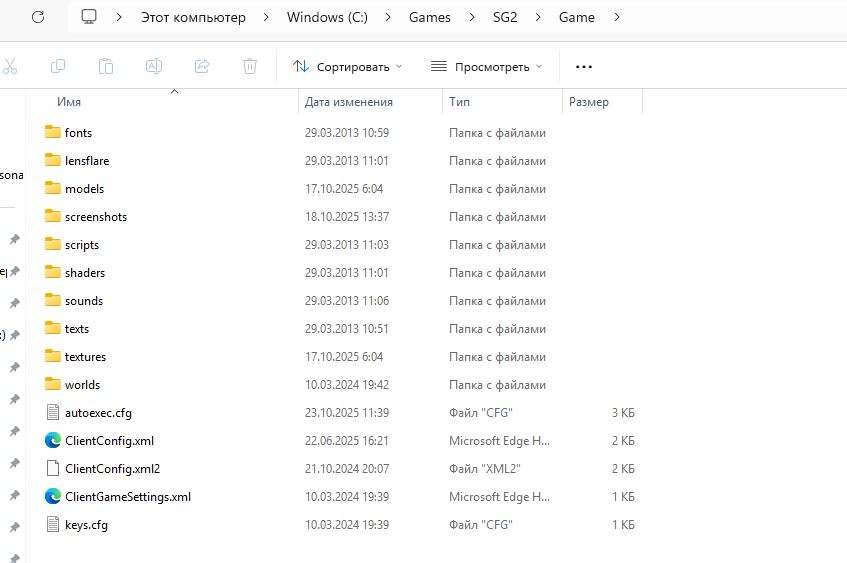Click the Rename icon in toolbar

(x=154, y=66)
